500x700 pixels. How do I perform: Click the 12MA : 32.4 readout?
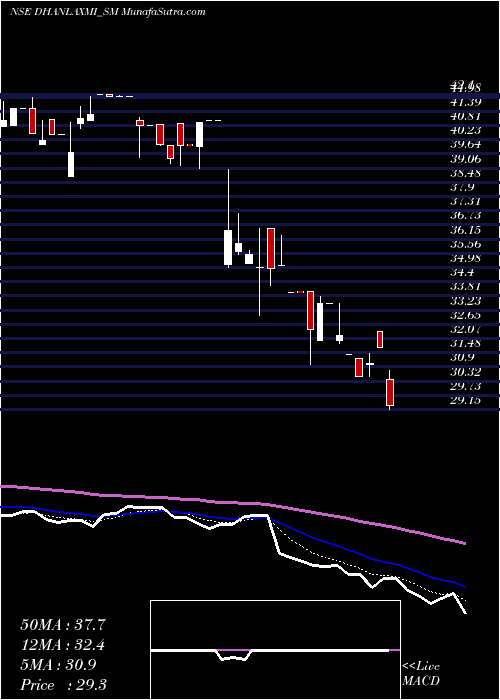coord(63,645)
